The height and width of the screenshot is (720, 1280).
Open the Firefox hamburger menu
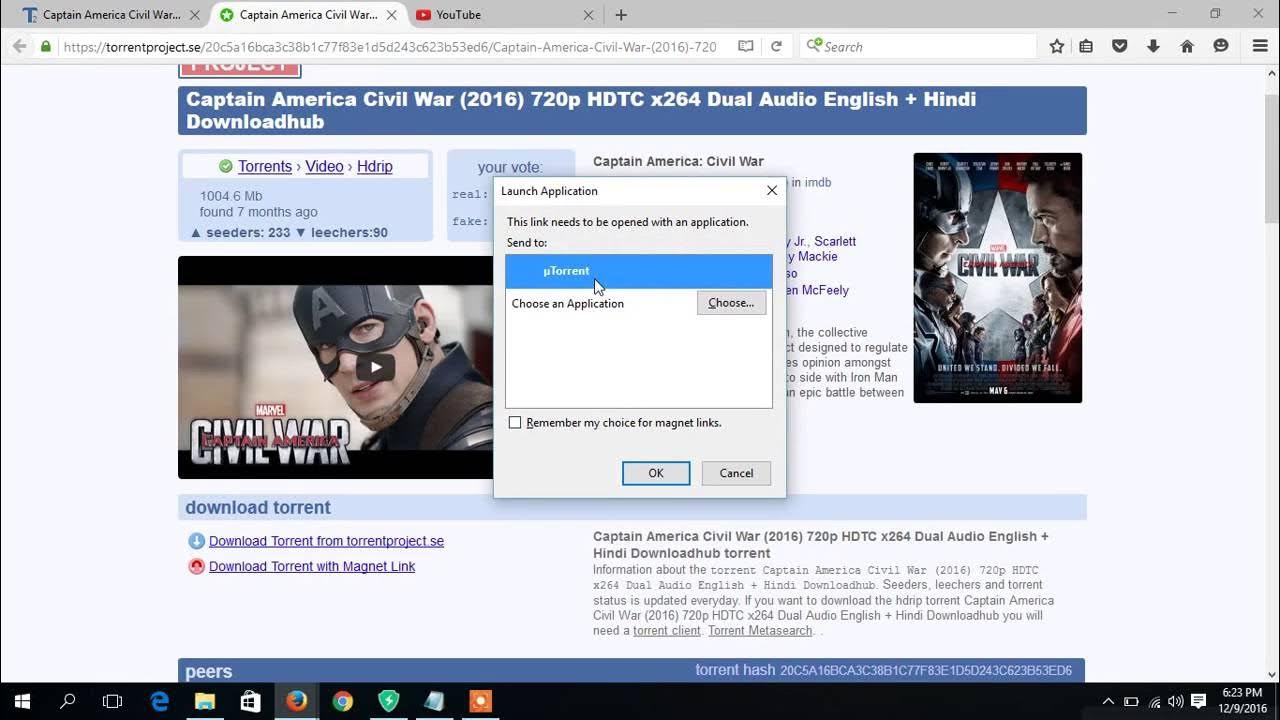point(1260,46)
